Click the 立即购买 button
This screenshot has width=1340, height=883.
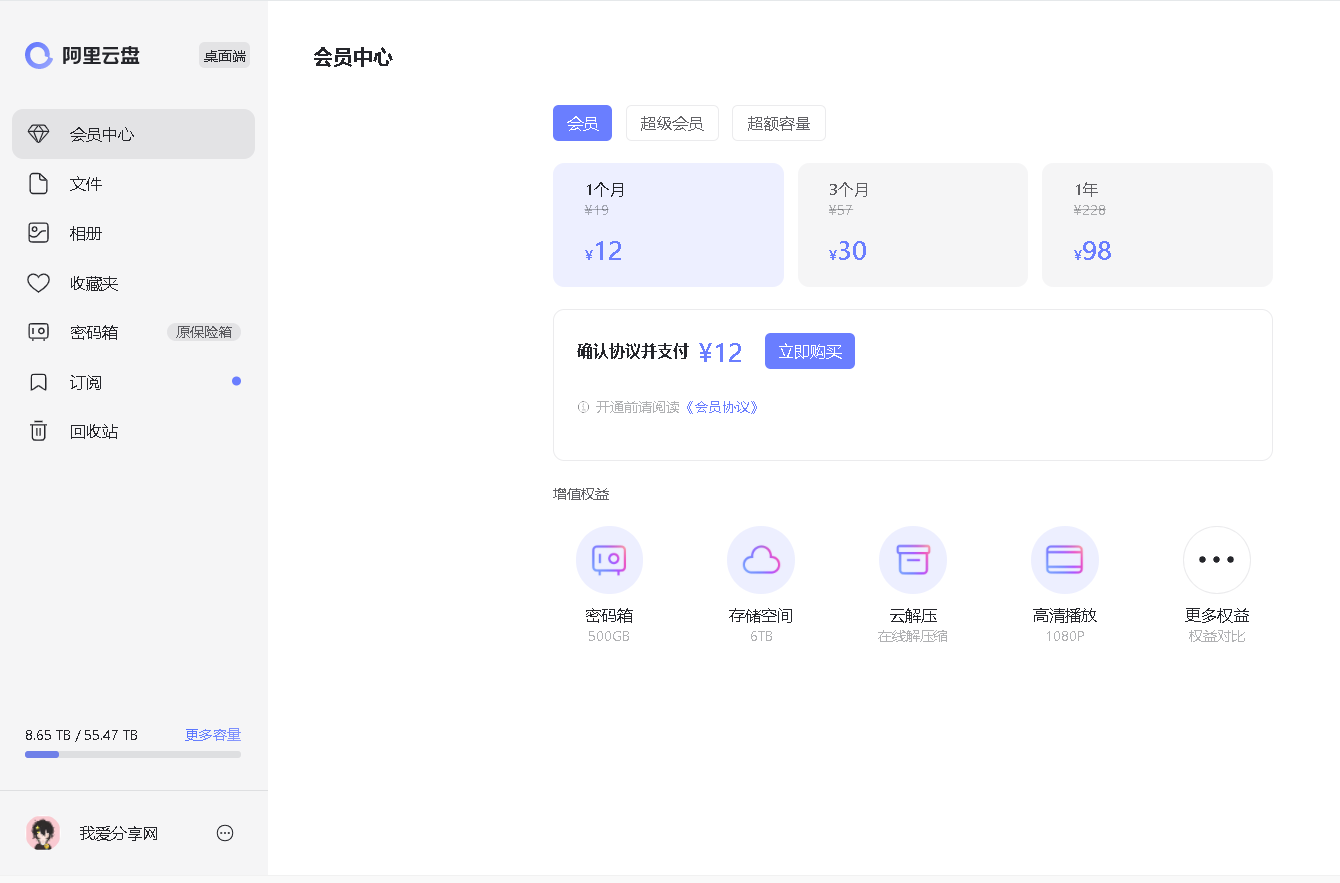click(x=810, y=351)
